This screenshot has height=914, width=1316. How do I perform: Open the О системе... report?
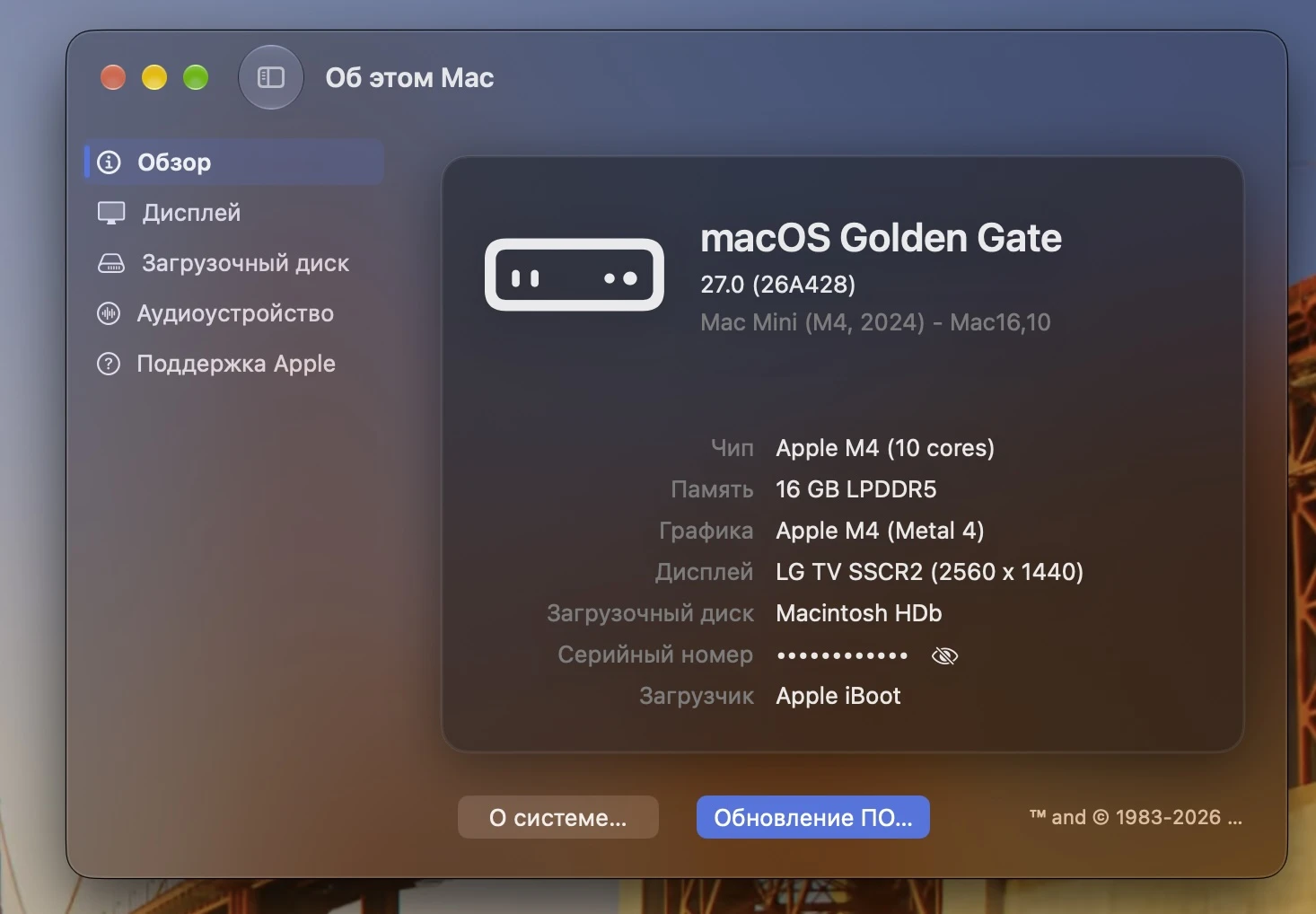[x=558, y=817]
